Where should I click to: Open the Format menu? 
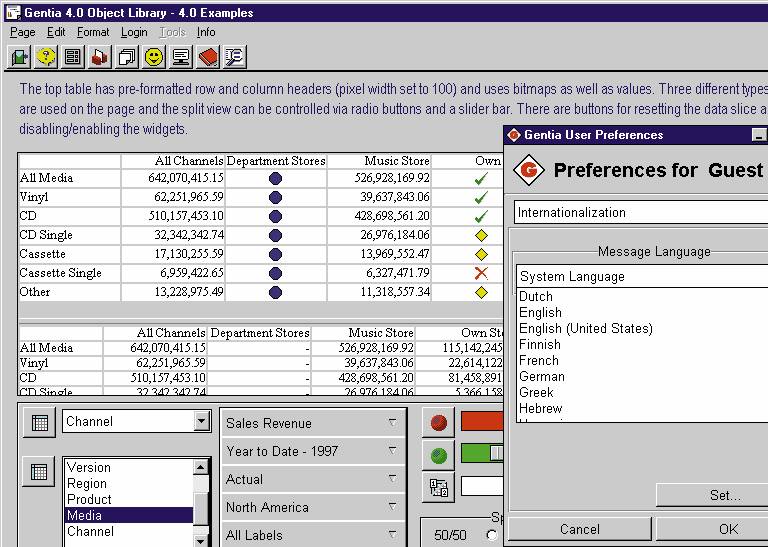pyautogui.click(x=93, y=32)
